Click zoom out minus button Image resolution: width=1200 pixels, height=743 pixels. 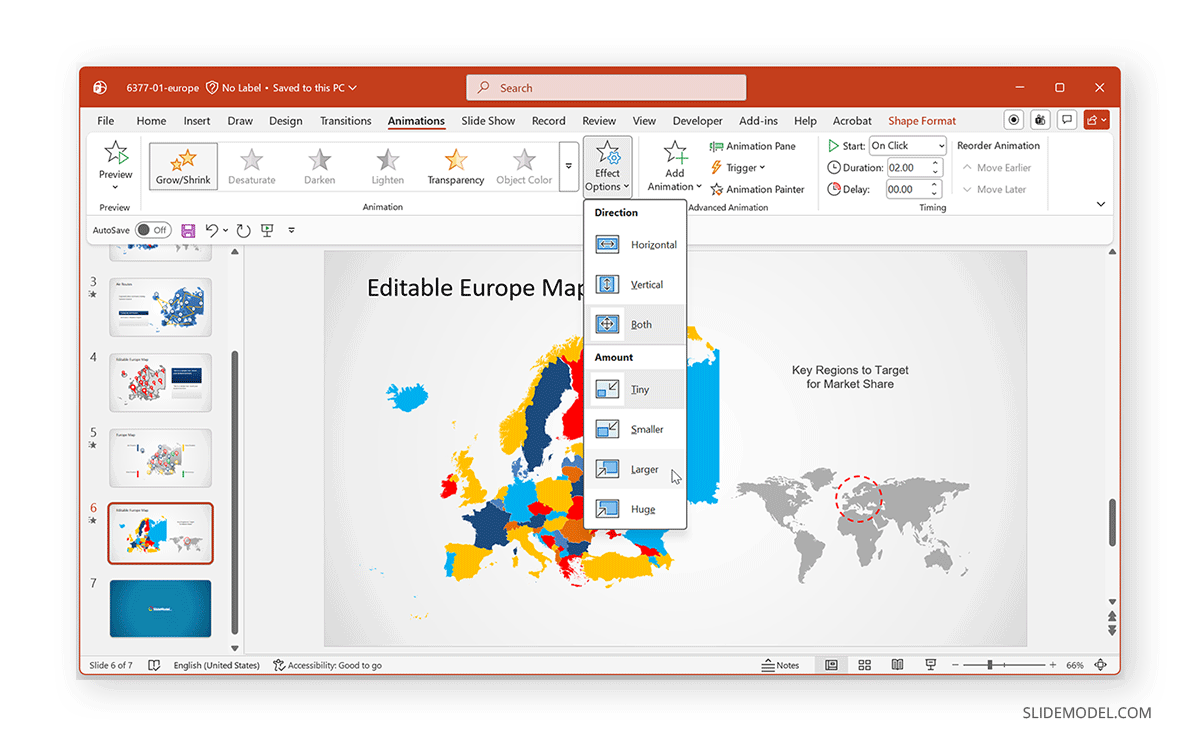coord(956,665)
